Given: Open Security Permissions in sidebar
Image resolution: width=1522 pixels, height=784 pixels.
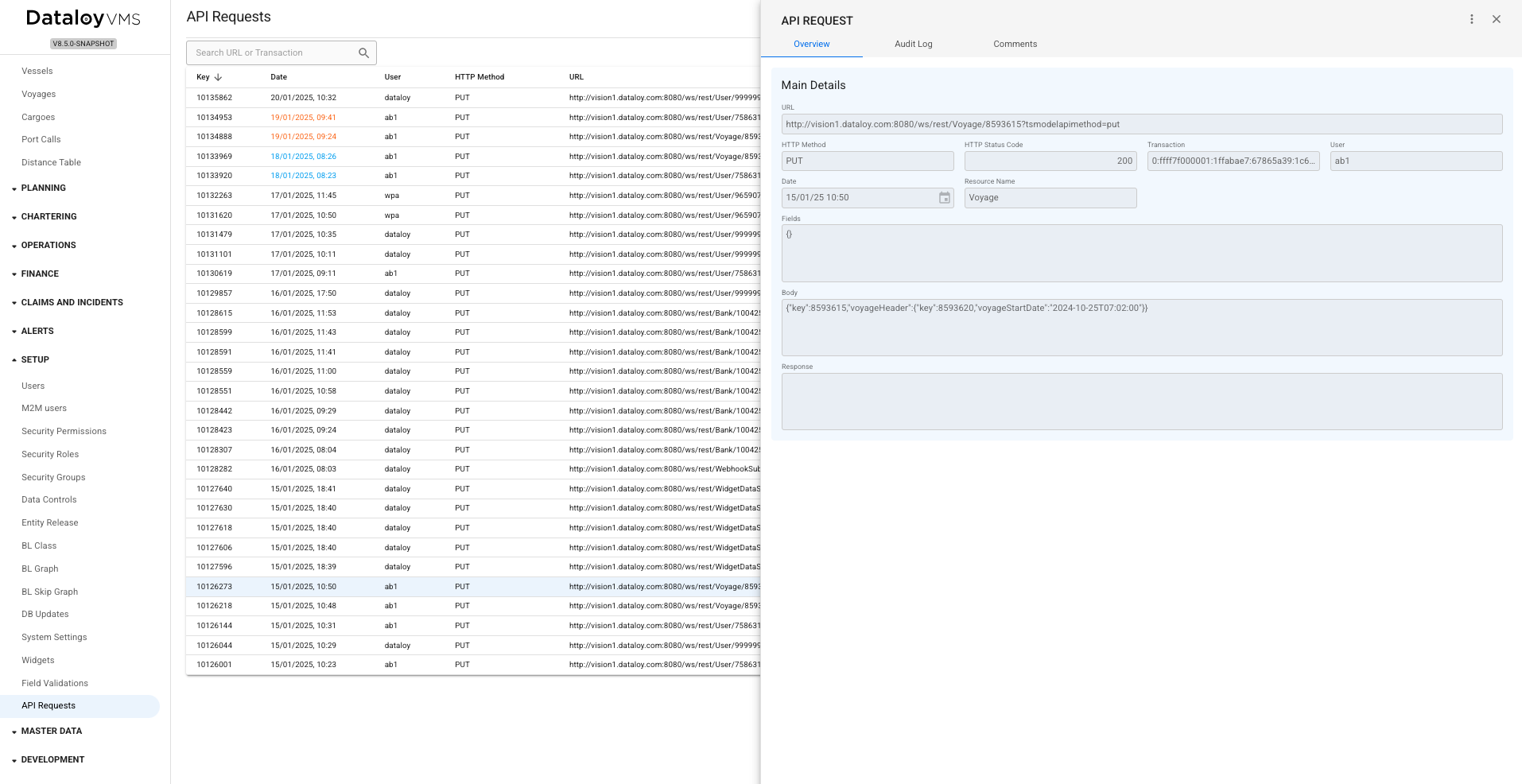Looking at the screenshot, I should tap(64, 432).
